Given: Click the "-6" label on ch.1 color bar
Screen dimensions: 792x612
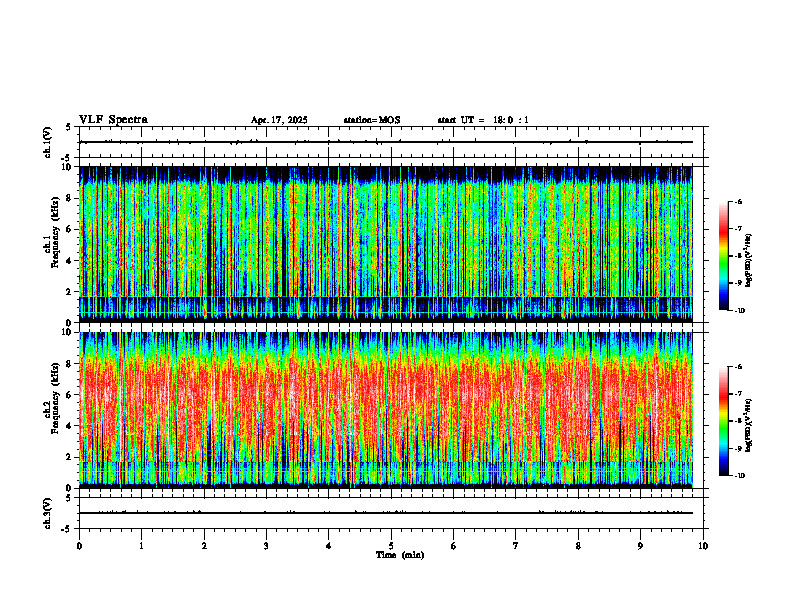Looking at the screenshot, I should click(x=739, y=201).
